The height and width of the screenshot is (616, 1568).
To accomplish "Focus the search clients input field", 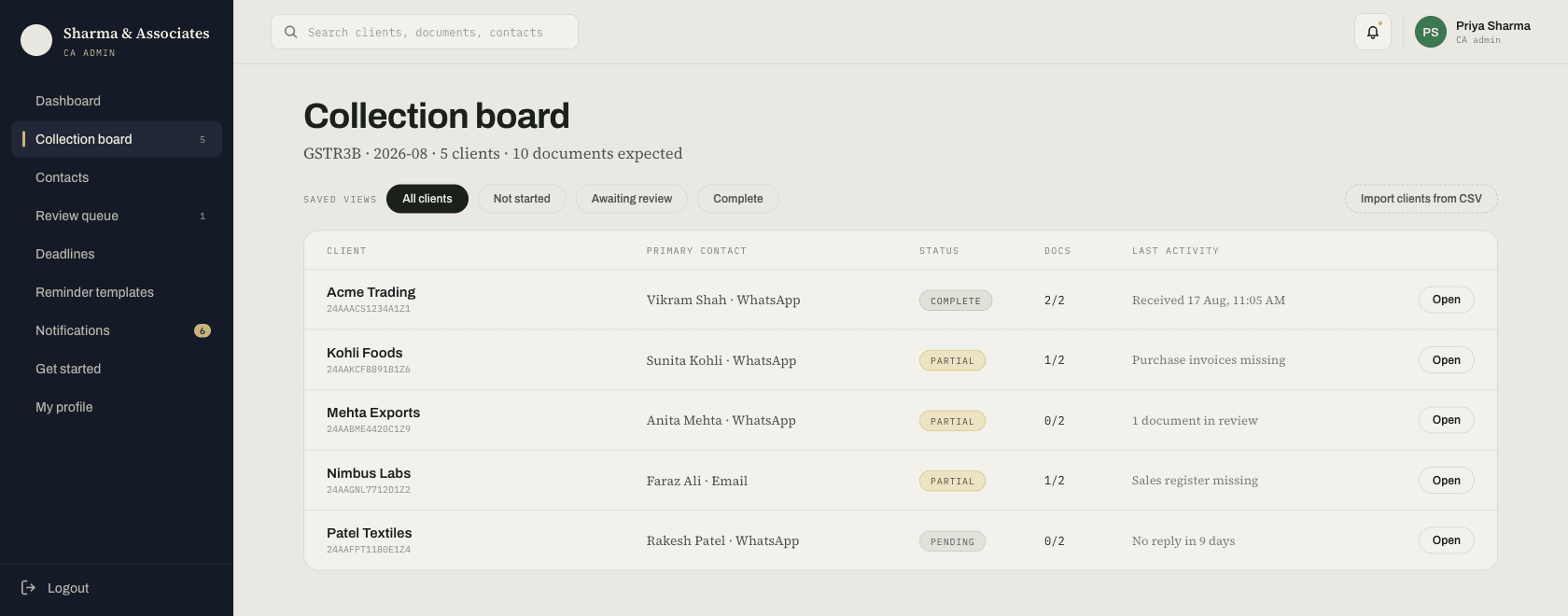I will 425,32.
